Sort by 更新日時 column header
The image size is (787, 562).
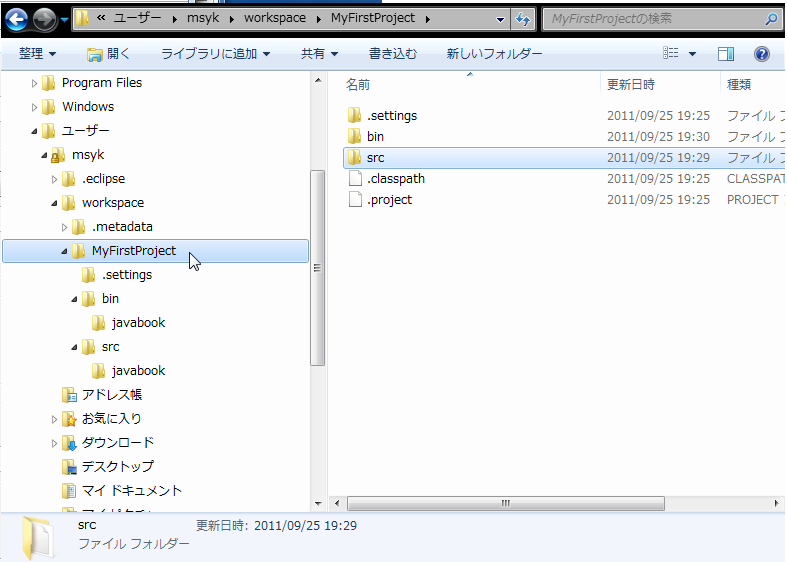(631, 85)
